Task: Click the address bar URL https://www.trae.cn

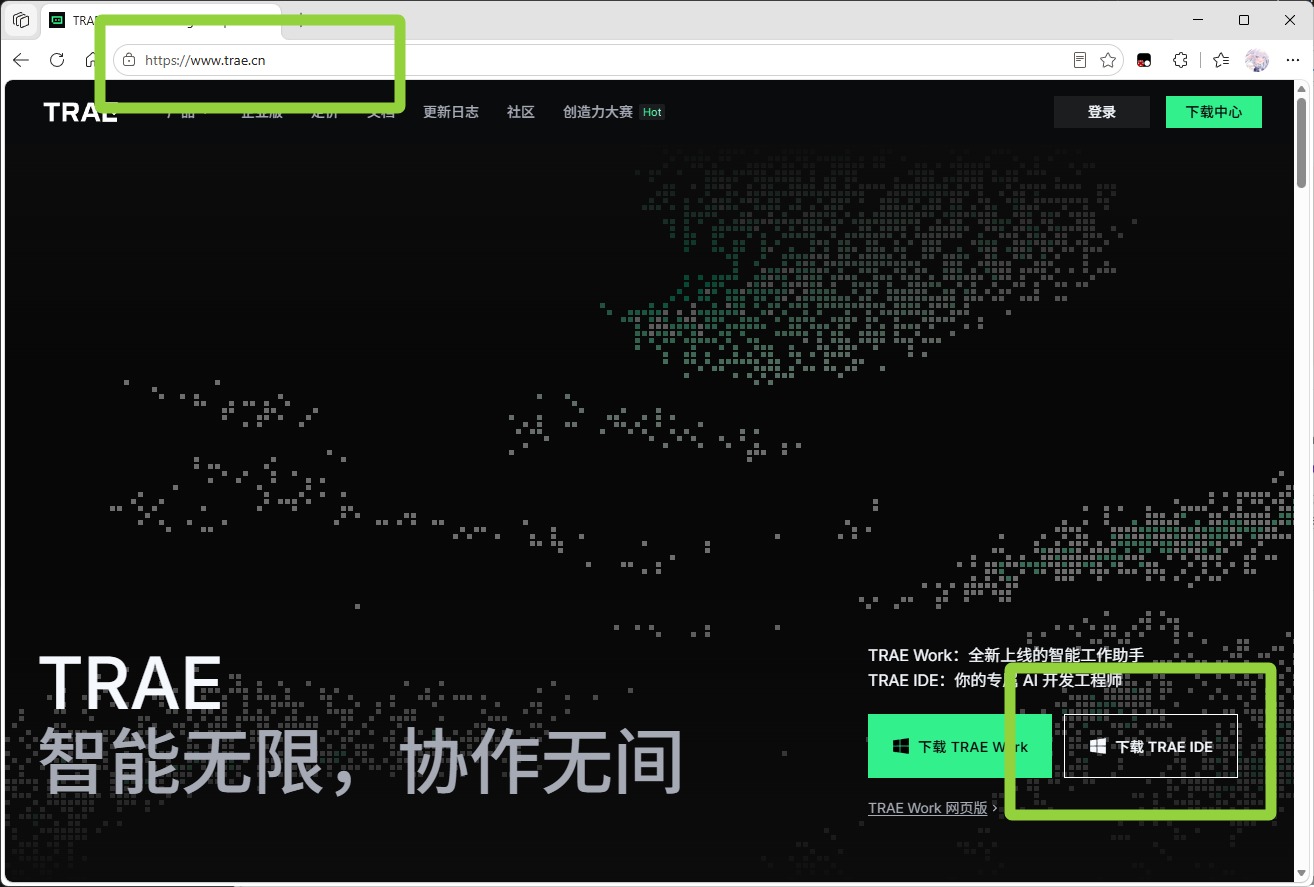Action: coord(205,60)
